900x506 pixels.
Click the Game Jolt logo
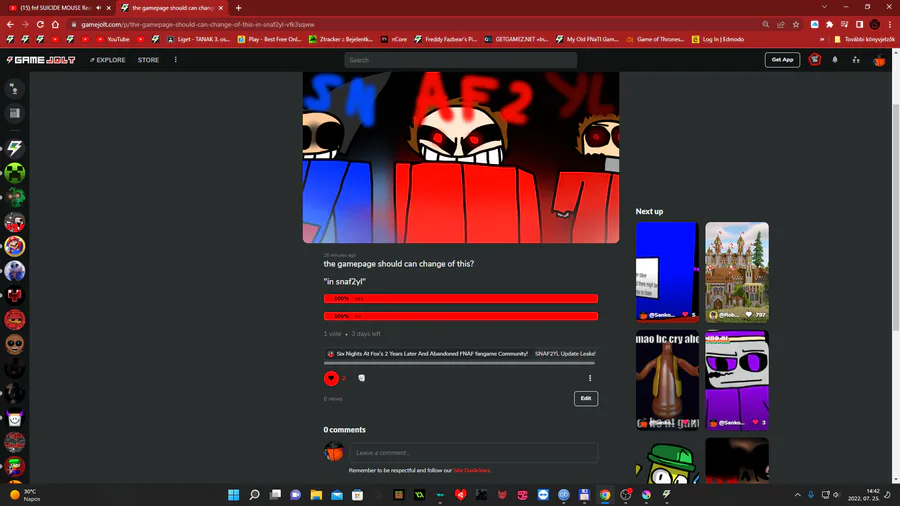click(41, 60)
